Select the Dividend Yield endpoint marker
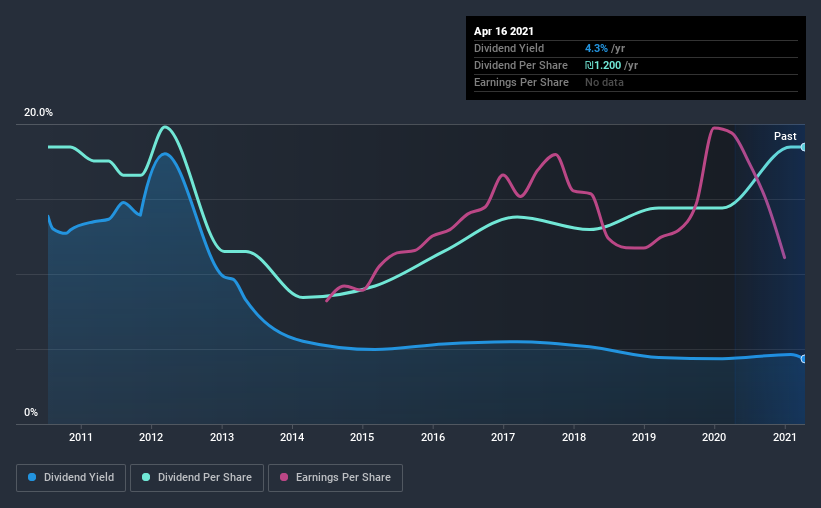The height and width of the screenshot is (508, 821). [x=804, y=359]
